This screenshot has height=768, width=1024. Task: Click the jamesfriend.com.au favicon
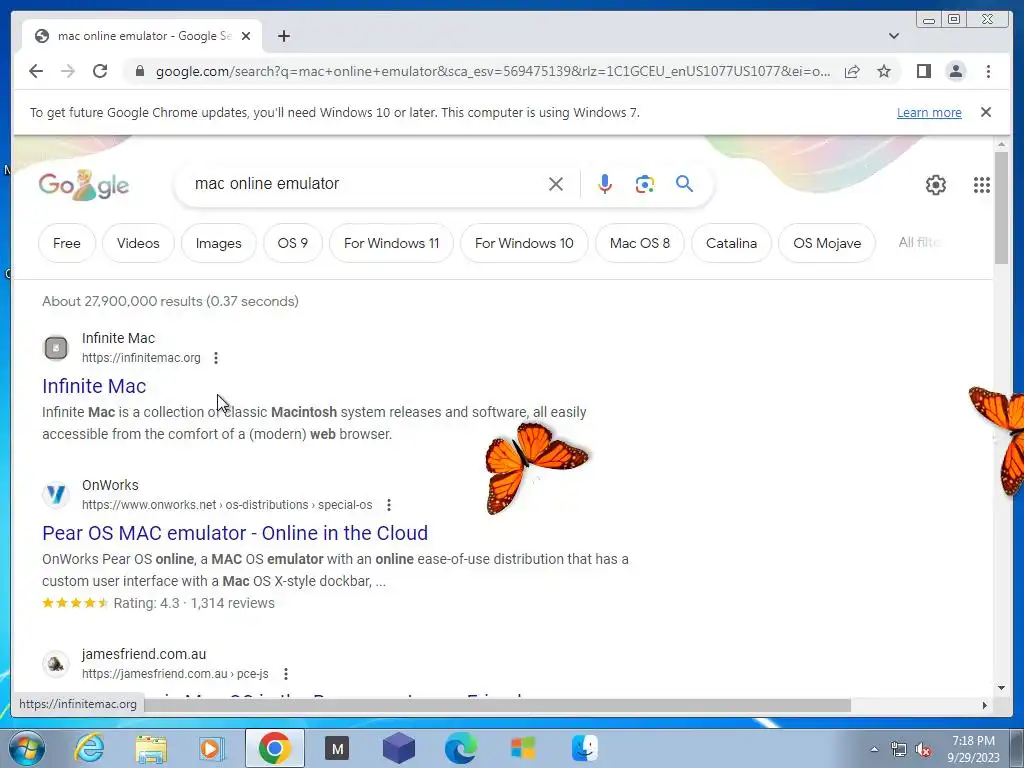tap(56, 664)
